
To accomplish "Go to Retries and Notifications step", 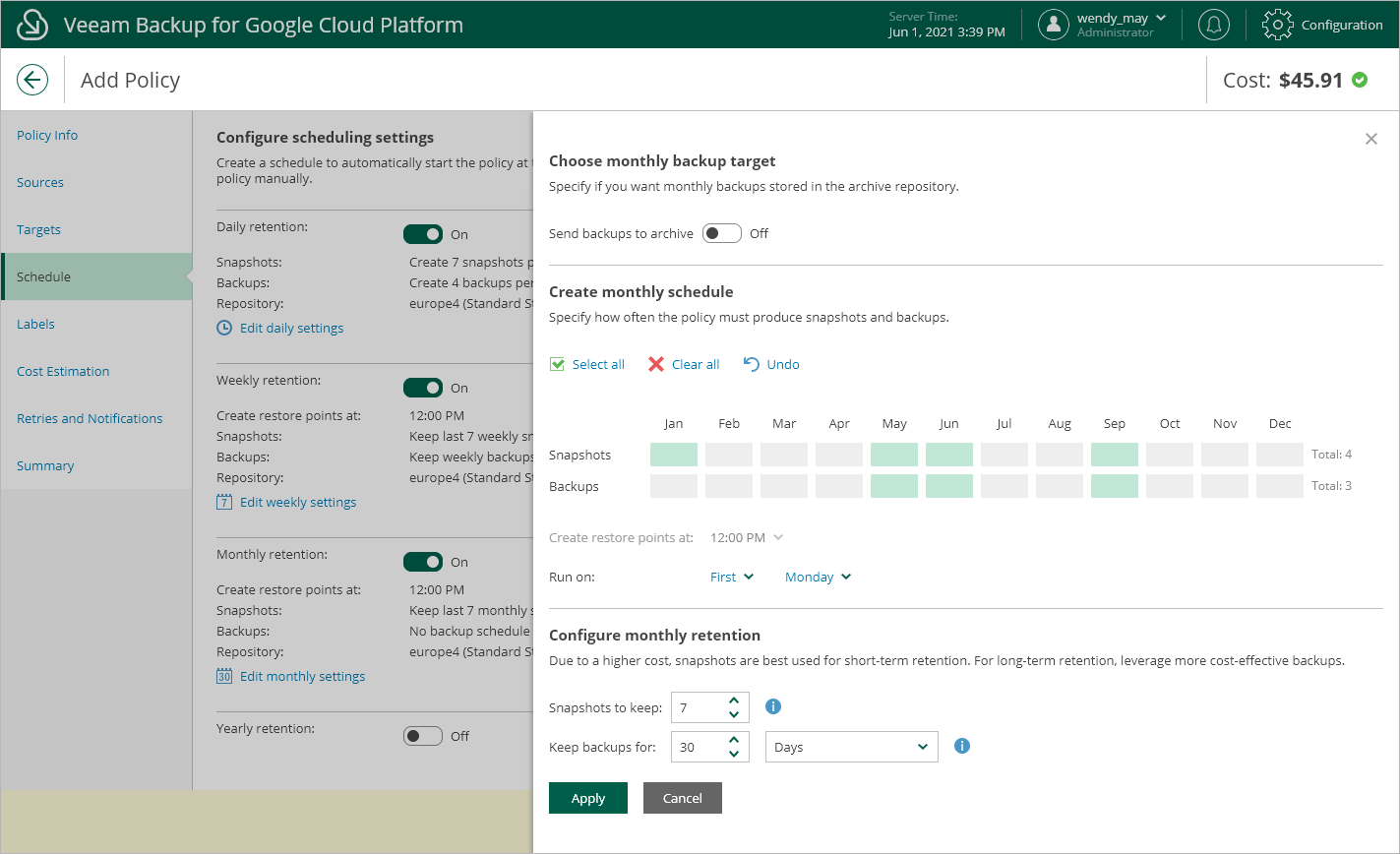I will click(x=90, y=418).
